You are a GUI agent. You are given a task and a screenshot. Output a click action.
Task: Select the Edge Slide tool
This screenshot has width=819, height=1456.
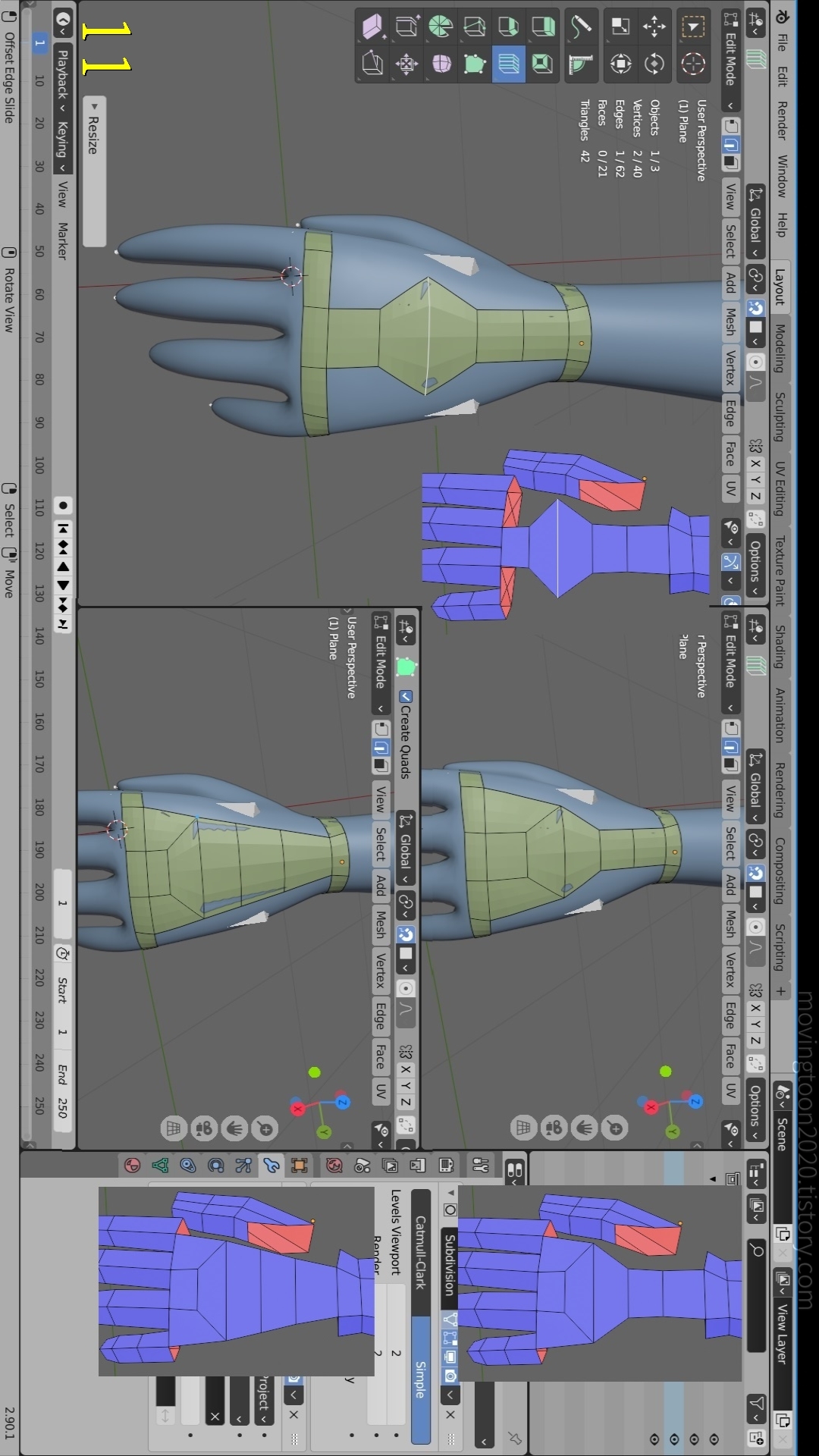(406, 27)
